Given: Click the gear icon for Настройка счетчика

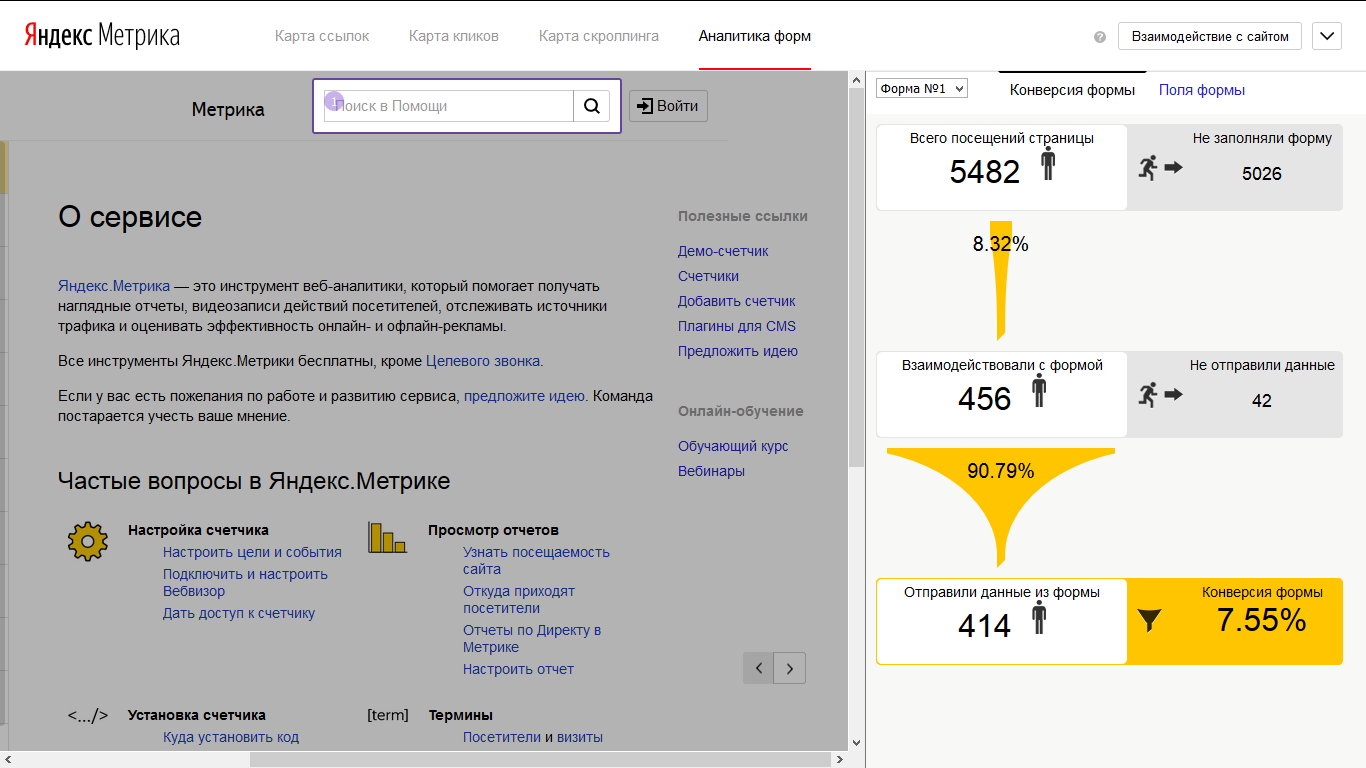Looking at the screenshot, I should [x=87, y=541].
